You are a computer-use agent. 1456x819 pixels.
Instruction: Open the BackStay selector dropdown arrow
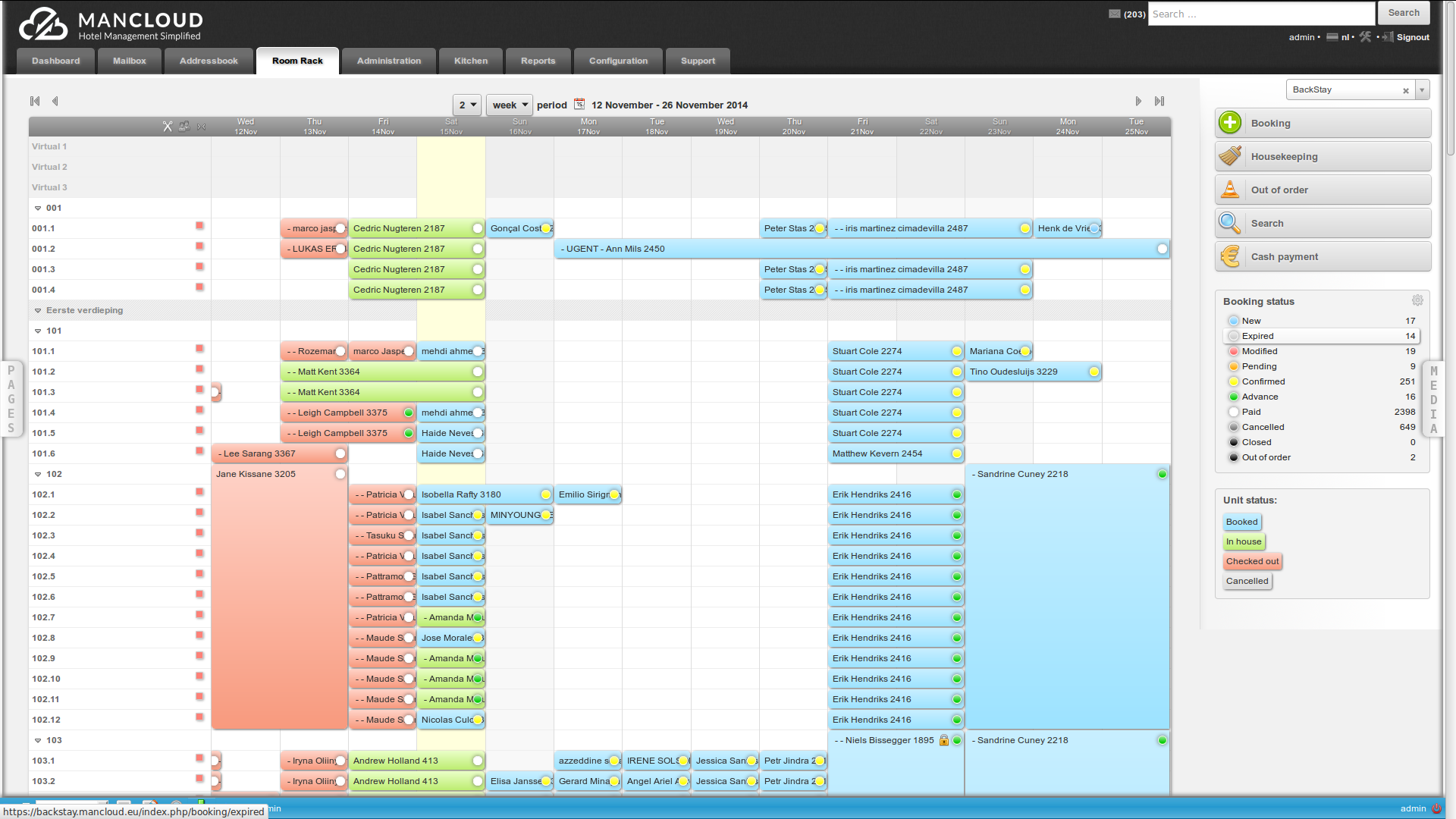tap(1422, 89)
